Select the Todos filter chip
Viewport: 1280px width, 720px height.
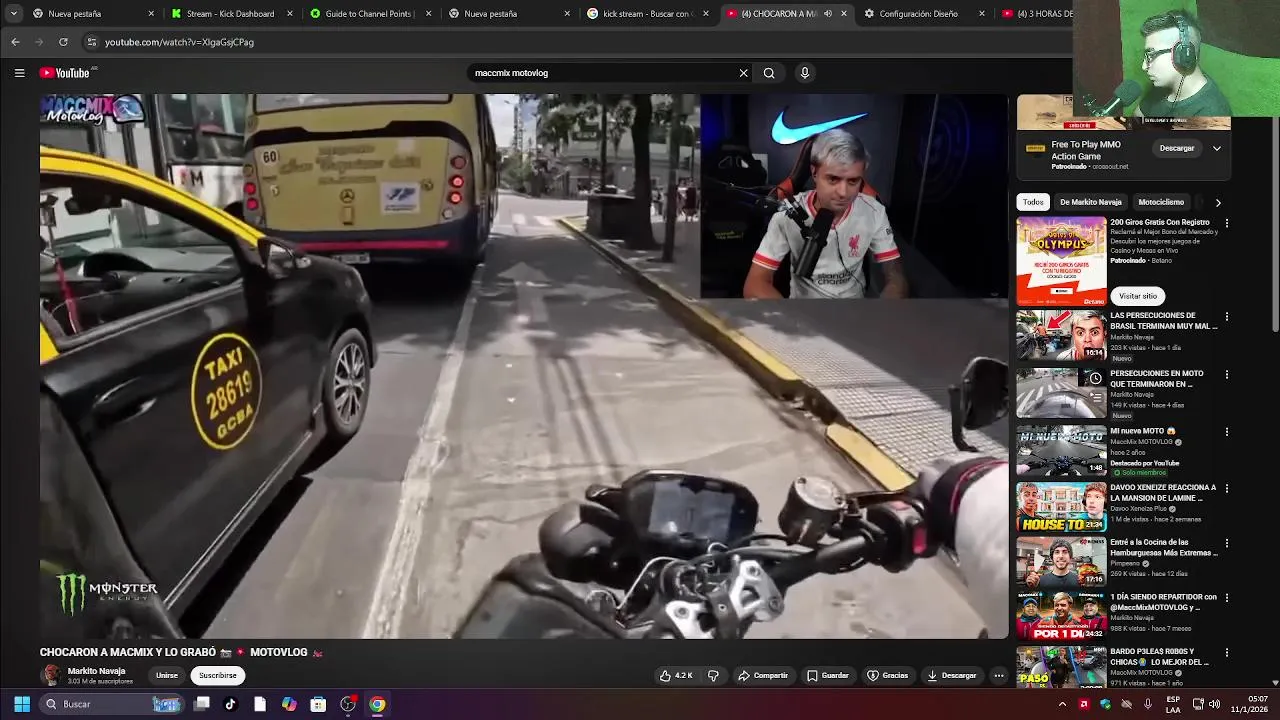coord(1033,202)
